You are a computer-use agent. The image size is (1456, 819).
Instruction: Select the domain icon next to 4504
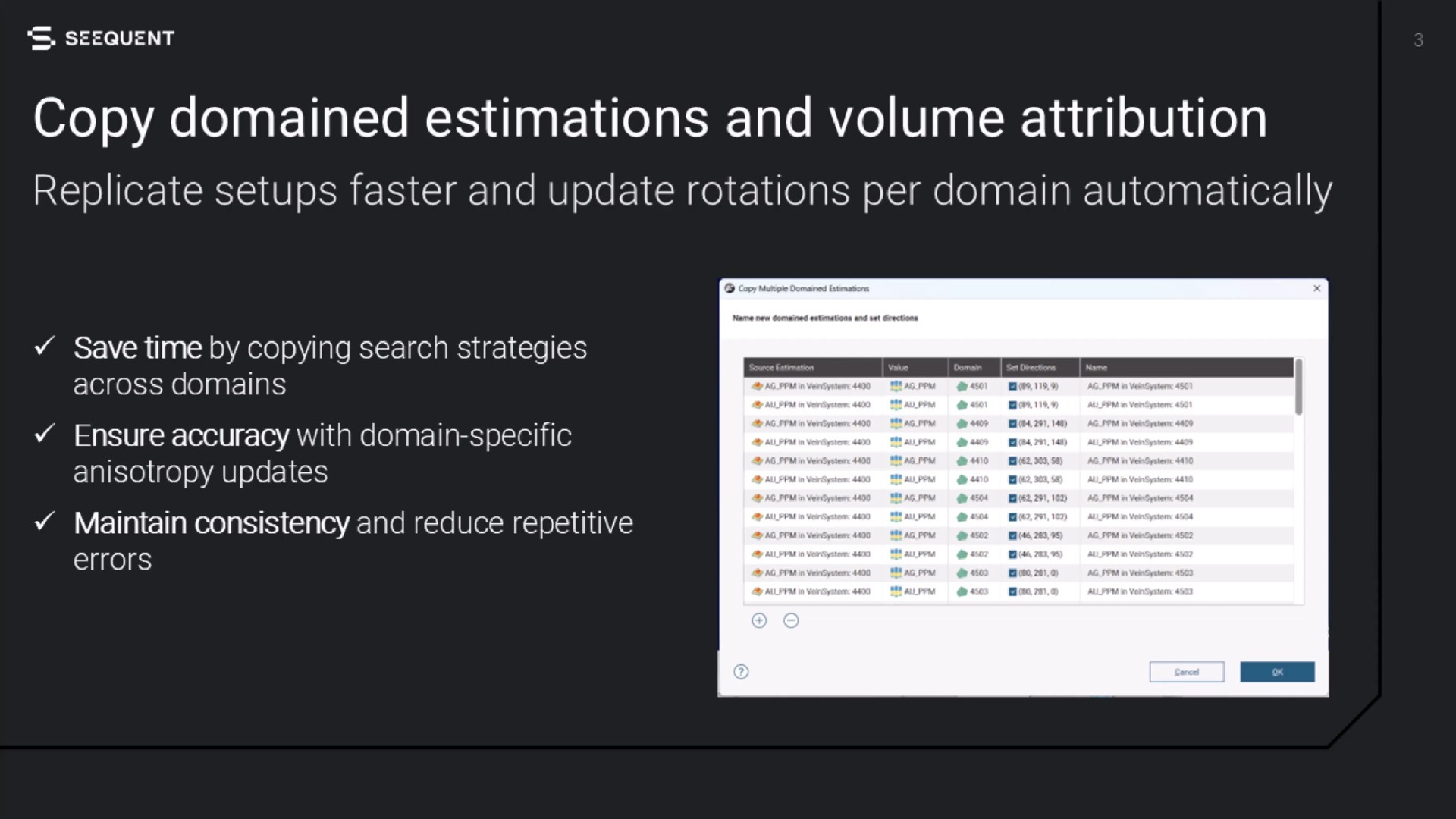tap(961, 498)
